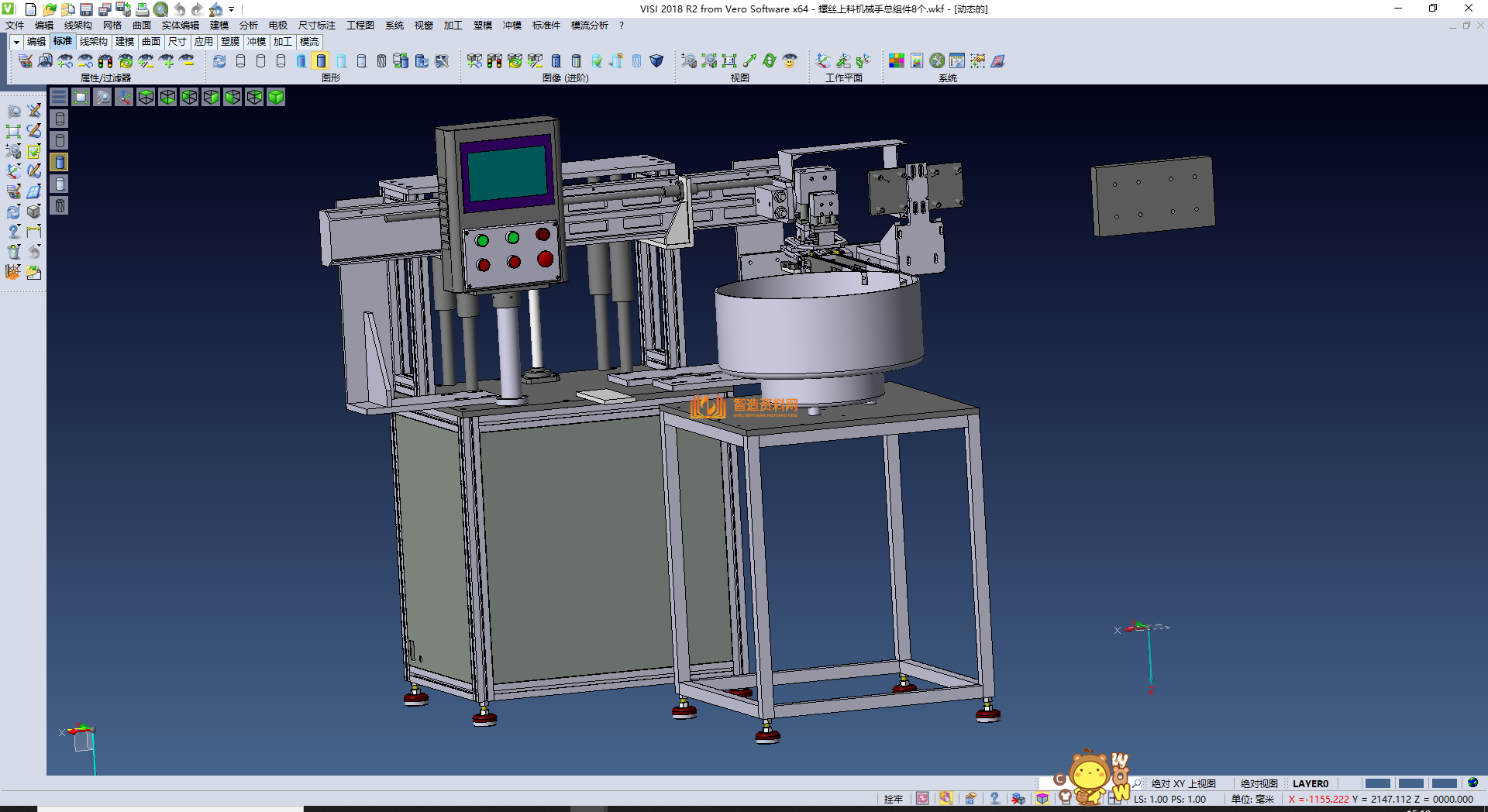Click the Save file icon
This screenshot has width=1488, height=812.
[x=86, y=9]
